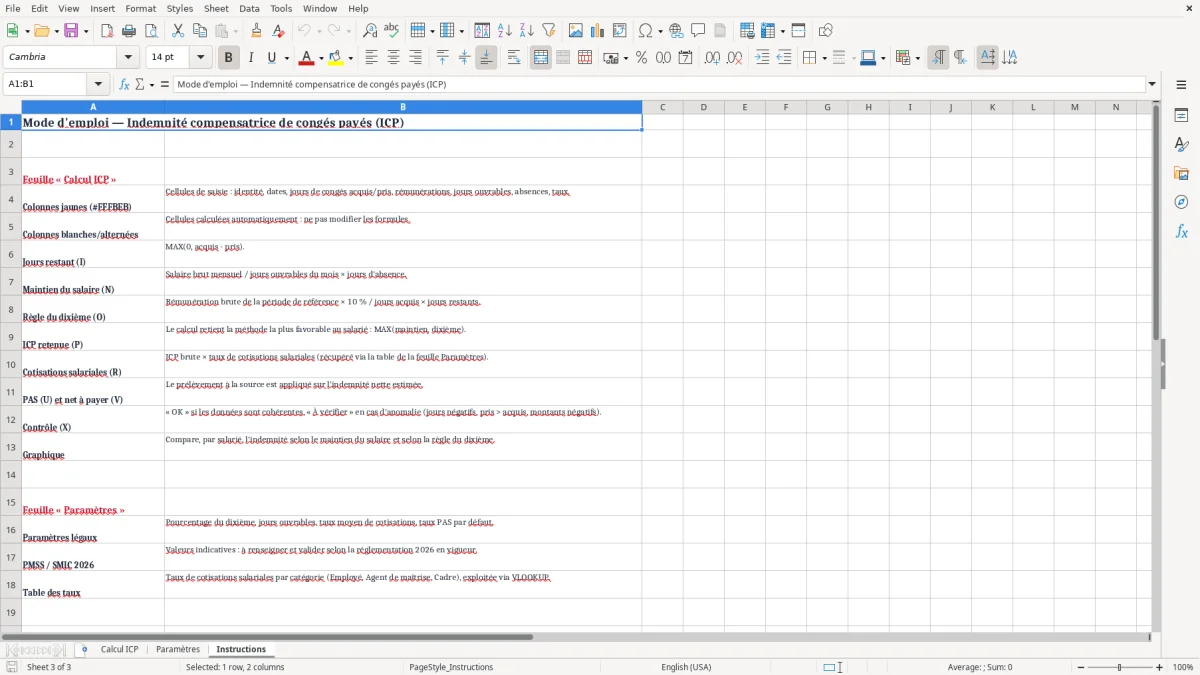The image size is (1200, 675).
Task: Click Insert Image icon
Action: pyautogui.click(x=575, y=31)
